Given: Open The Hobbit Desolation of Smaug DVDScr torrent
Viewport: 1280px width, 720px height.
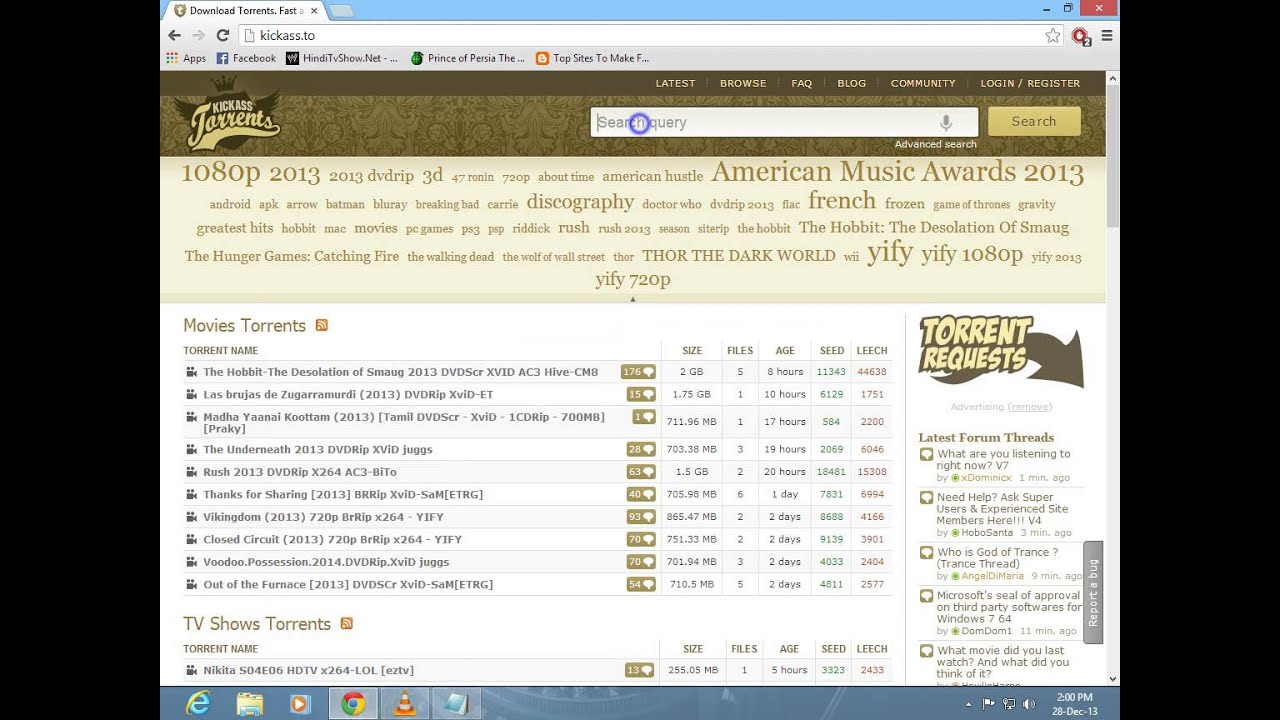Looking at the screenshot, I should (400, 372).
